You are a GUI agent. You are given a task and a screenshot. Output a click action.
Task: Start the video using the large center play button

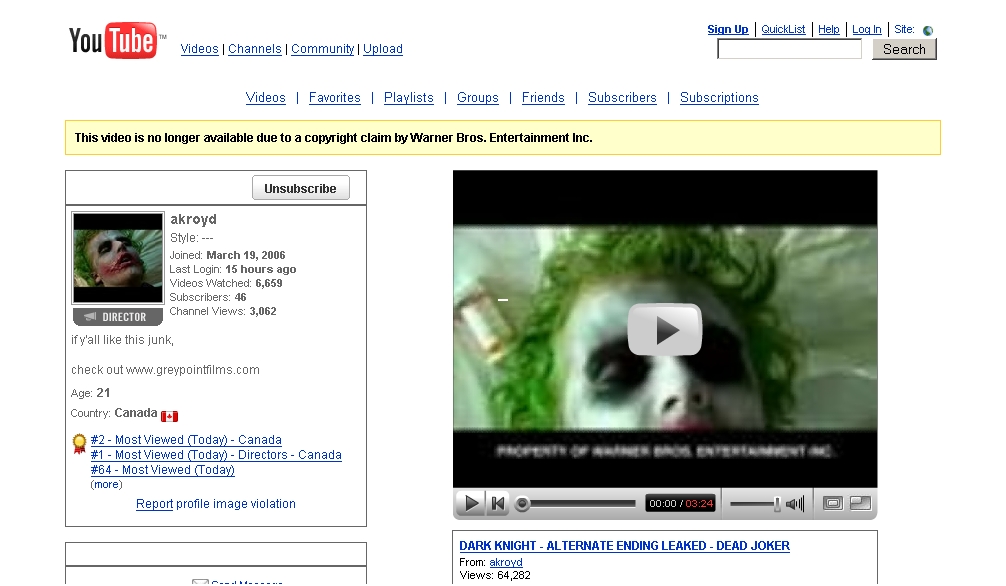(665, 329)
